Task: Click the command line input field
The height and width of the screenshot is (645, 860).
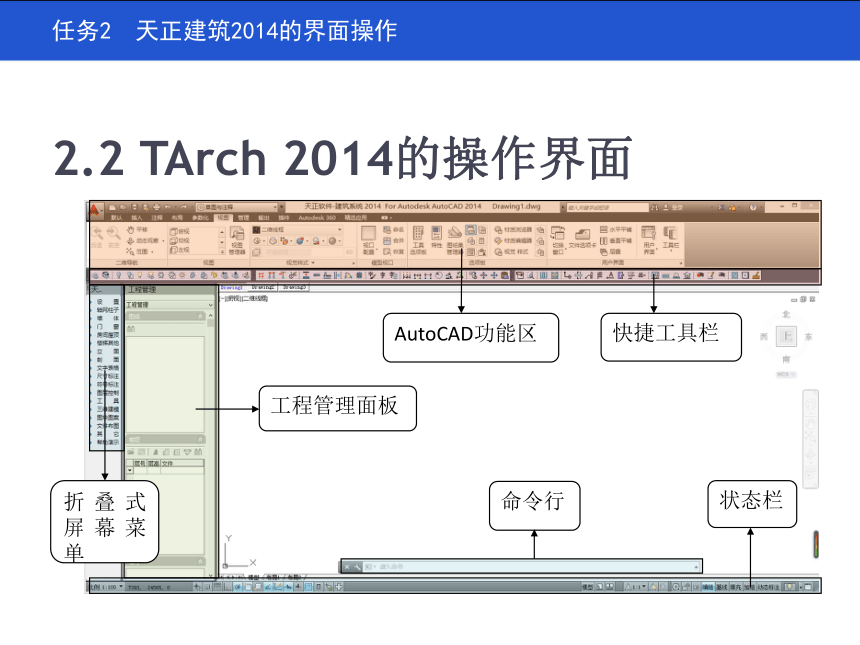Action: point(532,566)
